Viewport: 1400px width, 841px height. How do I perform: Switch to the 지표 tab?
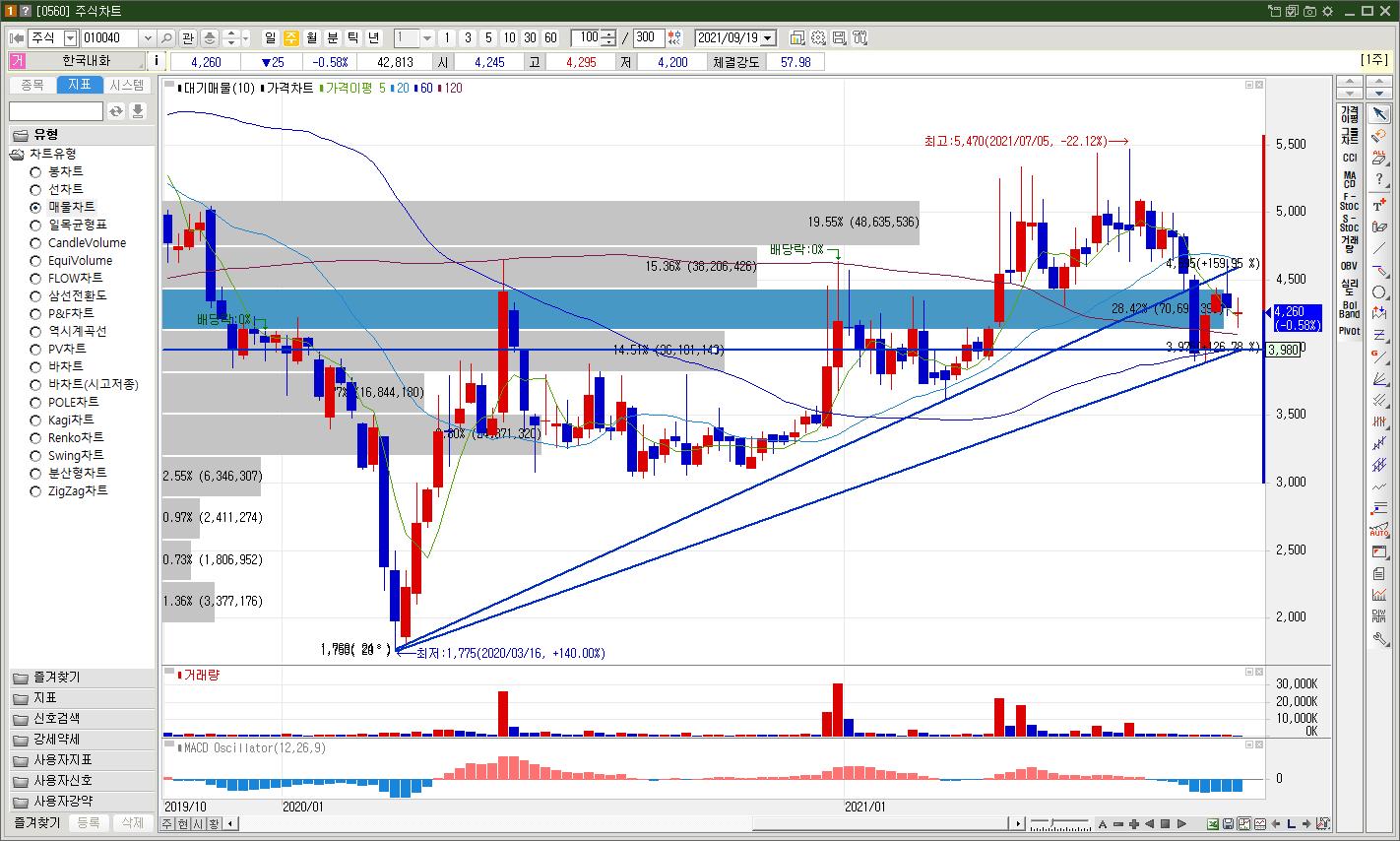(80, 86)
